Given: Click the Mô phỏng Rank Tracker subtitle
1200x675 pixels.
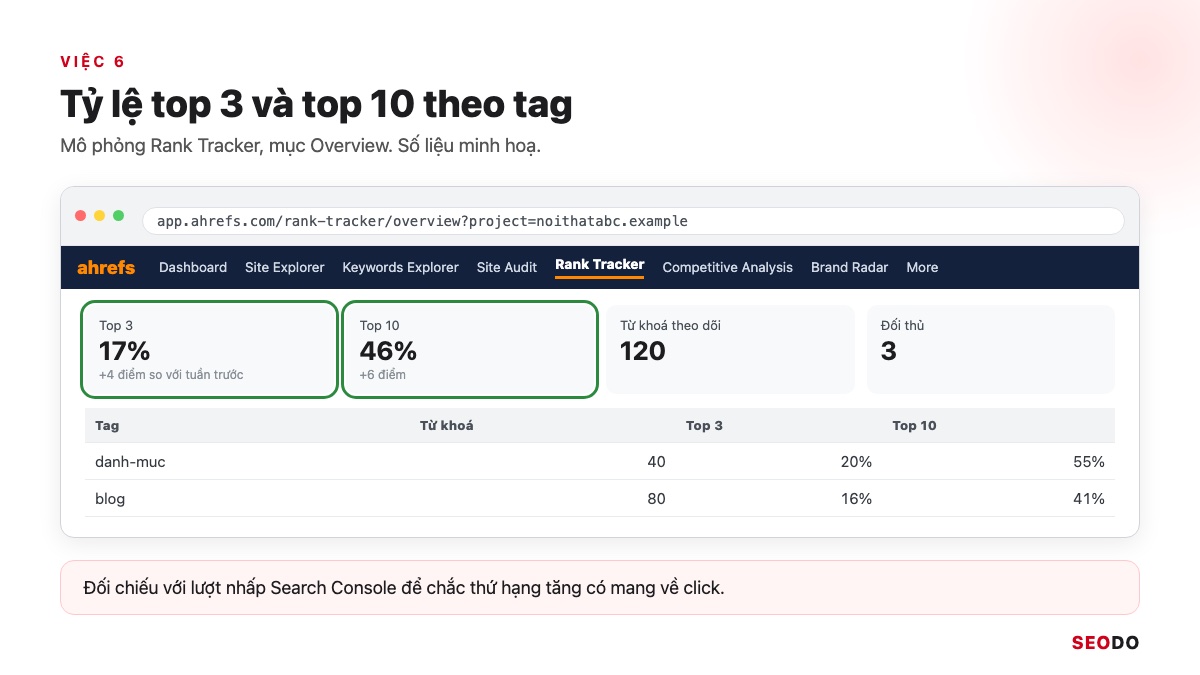Looking at the screenshot, I should tap(300, 146).
